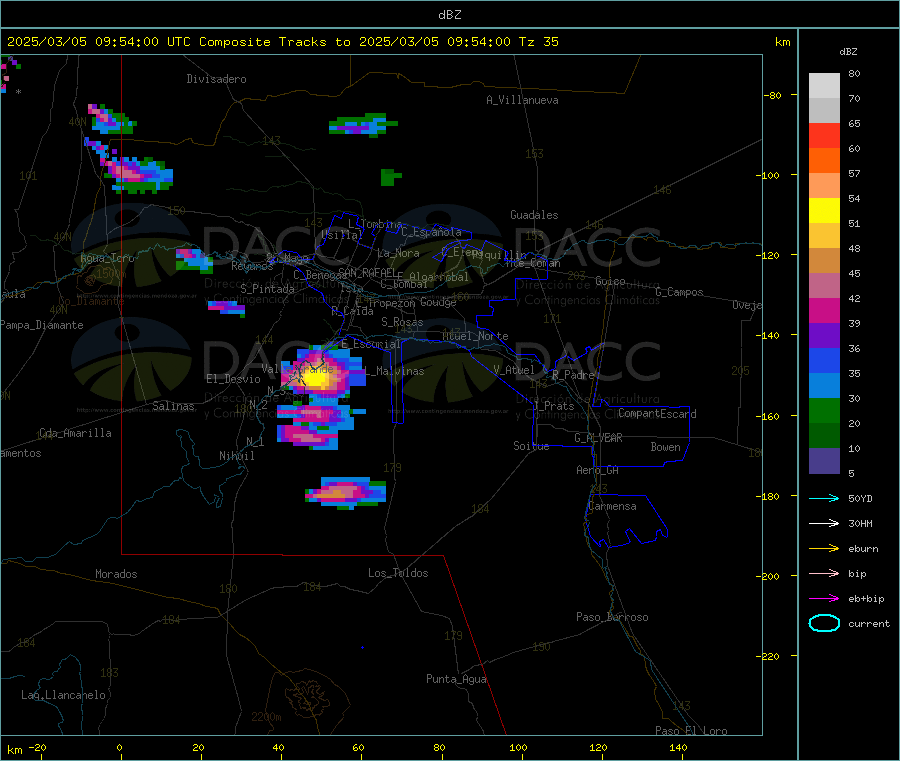
Task: Click the 'La_Nora' map label
Action: [398, 253]
